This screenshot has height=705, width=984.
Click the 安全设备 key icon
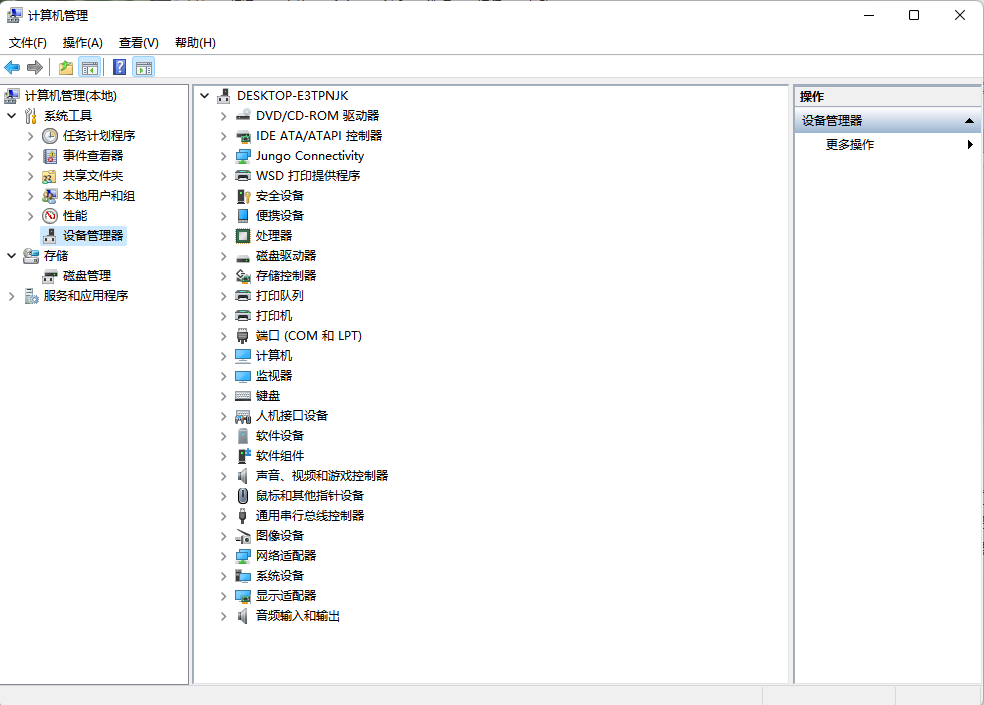coord(243,196)
